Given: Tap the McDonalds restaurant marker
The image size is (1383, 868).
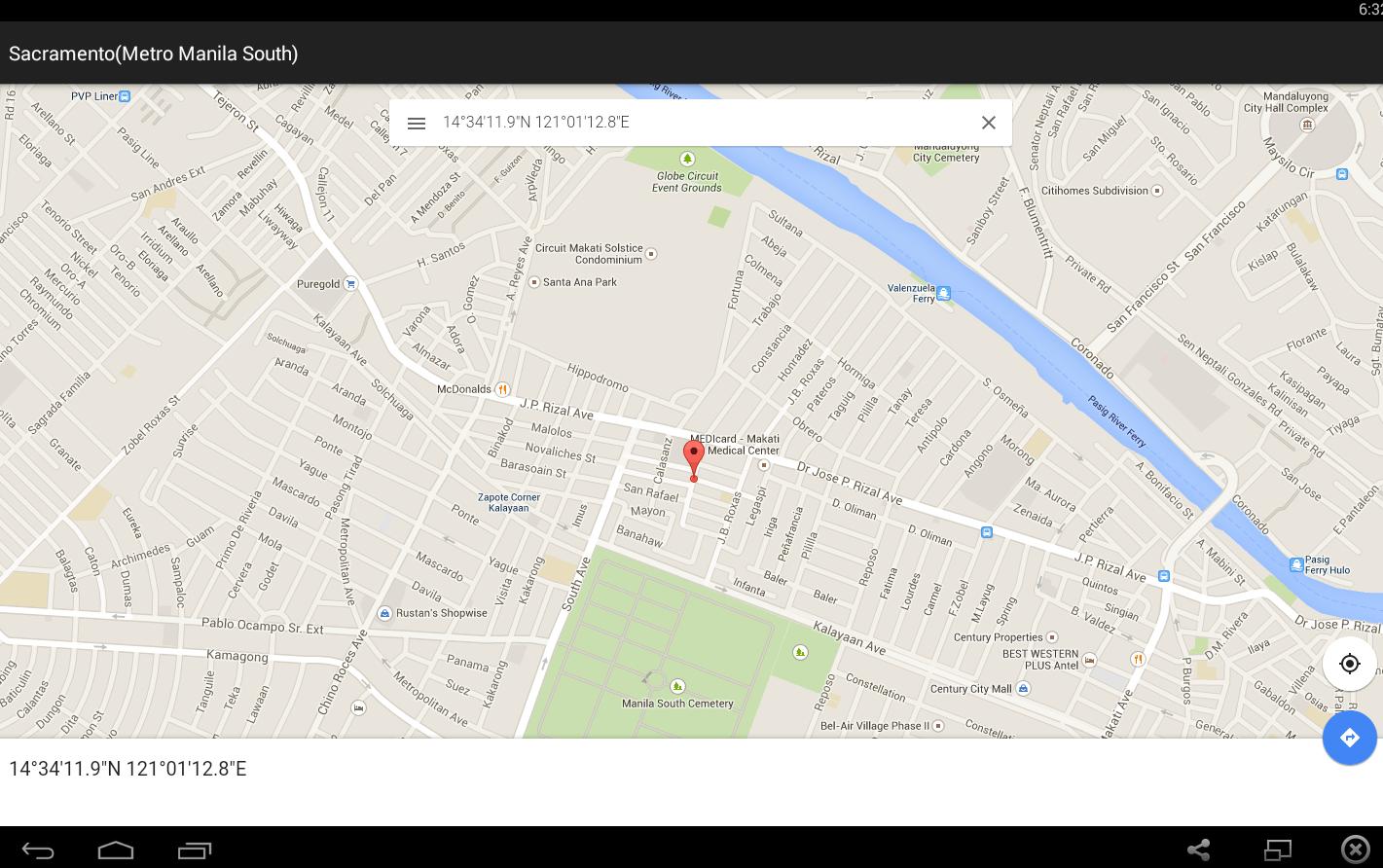Looking at the screenshot, I should tap(502, 389).
